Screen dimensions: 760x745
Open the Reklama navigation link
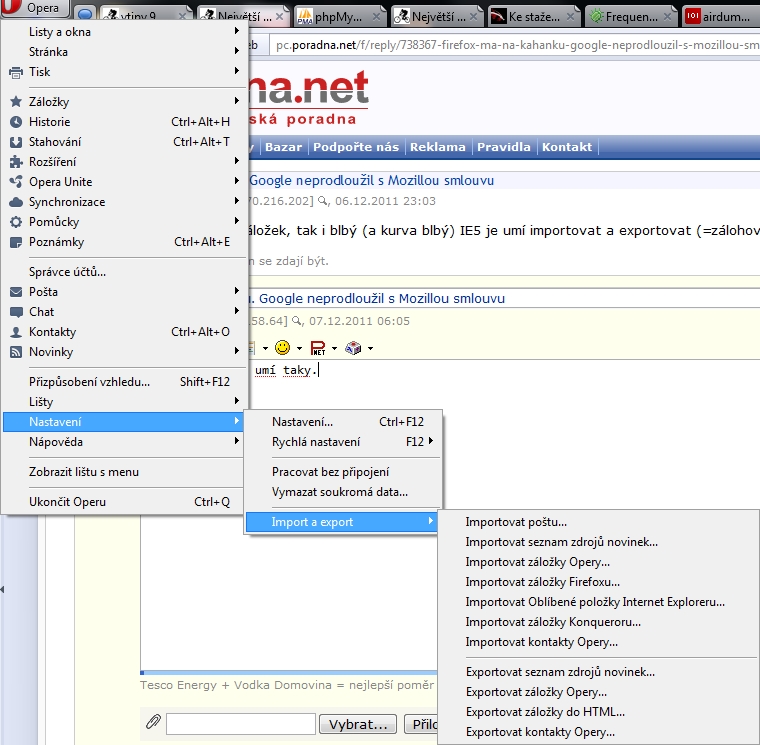[x=438, y=147]
